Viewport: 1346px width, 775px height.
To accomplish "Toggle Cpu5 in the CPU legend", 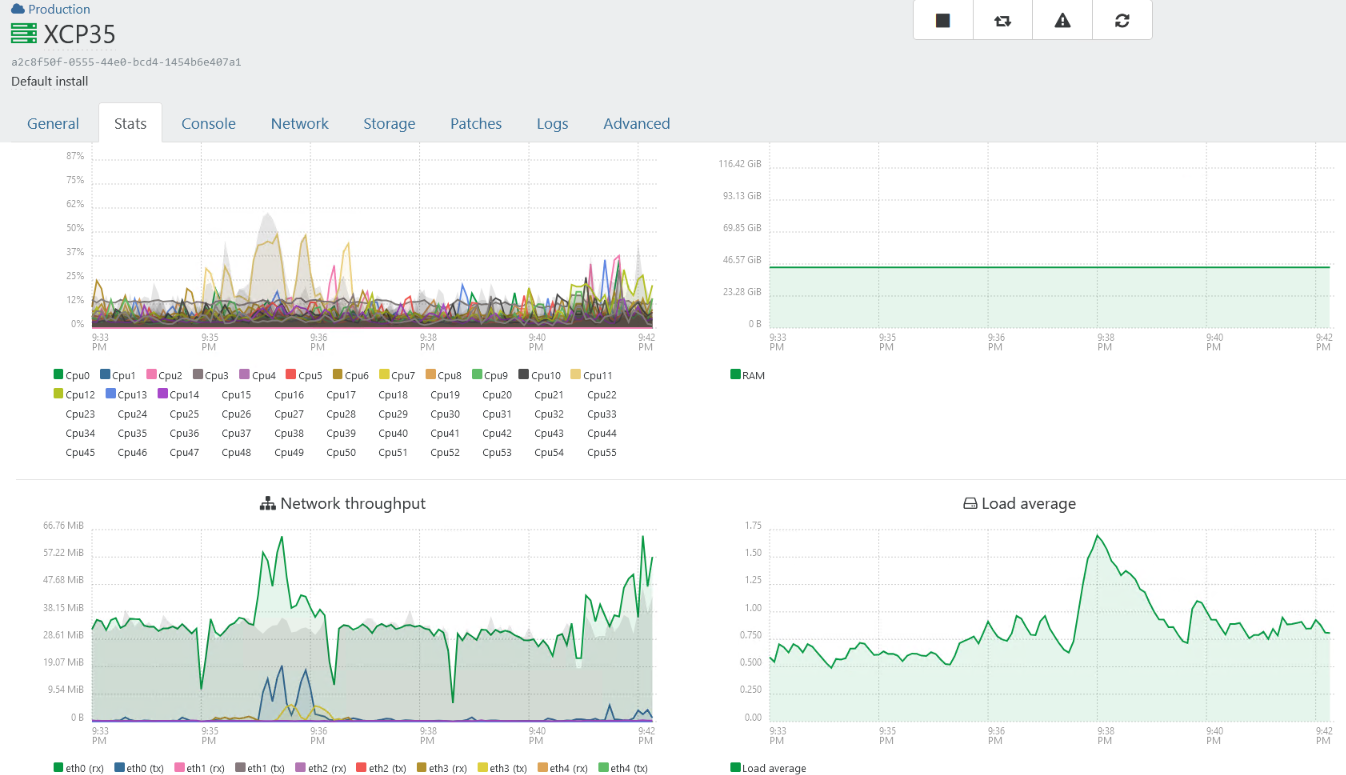I will pos(303,375).
